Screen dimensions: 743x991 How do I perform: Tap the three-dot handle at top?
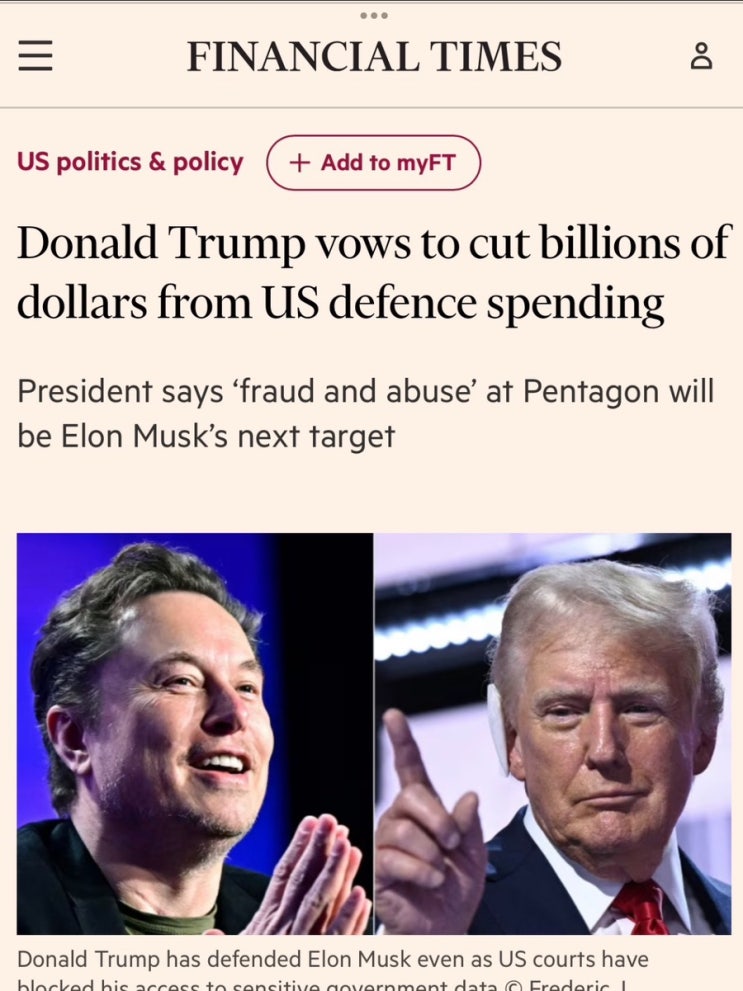pos(373,15)
